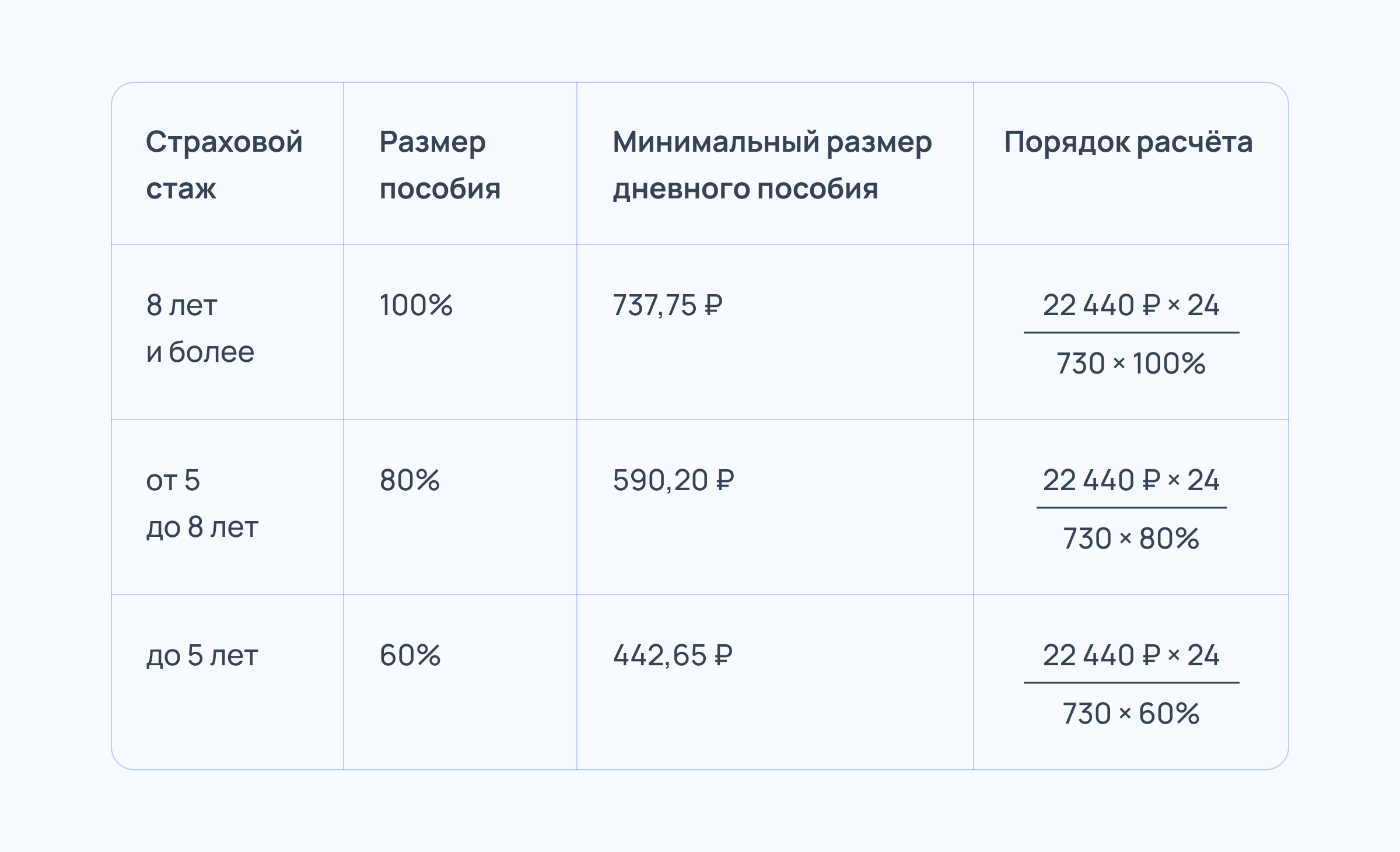Select the '8 лет и более' cell

pos(200,329)
